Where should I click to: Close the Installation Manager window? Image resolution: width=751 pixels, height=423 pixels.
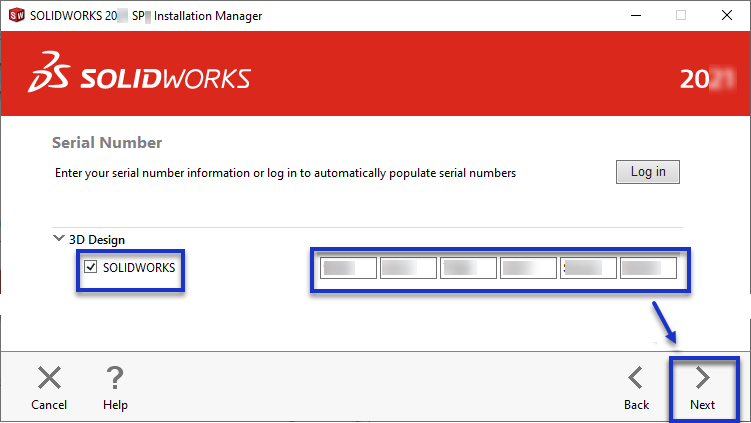pyautogui.click(x=727, y=15)
